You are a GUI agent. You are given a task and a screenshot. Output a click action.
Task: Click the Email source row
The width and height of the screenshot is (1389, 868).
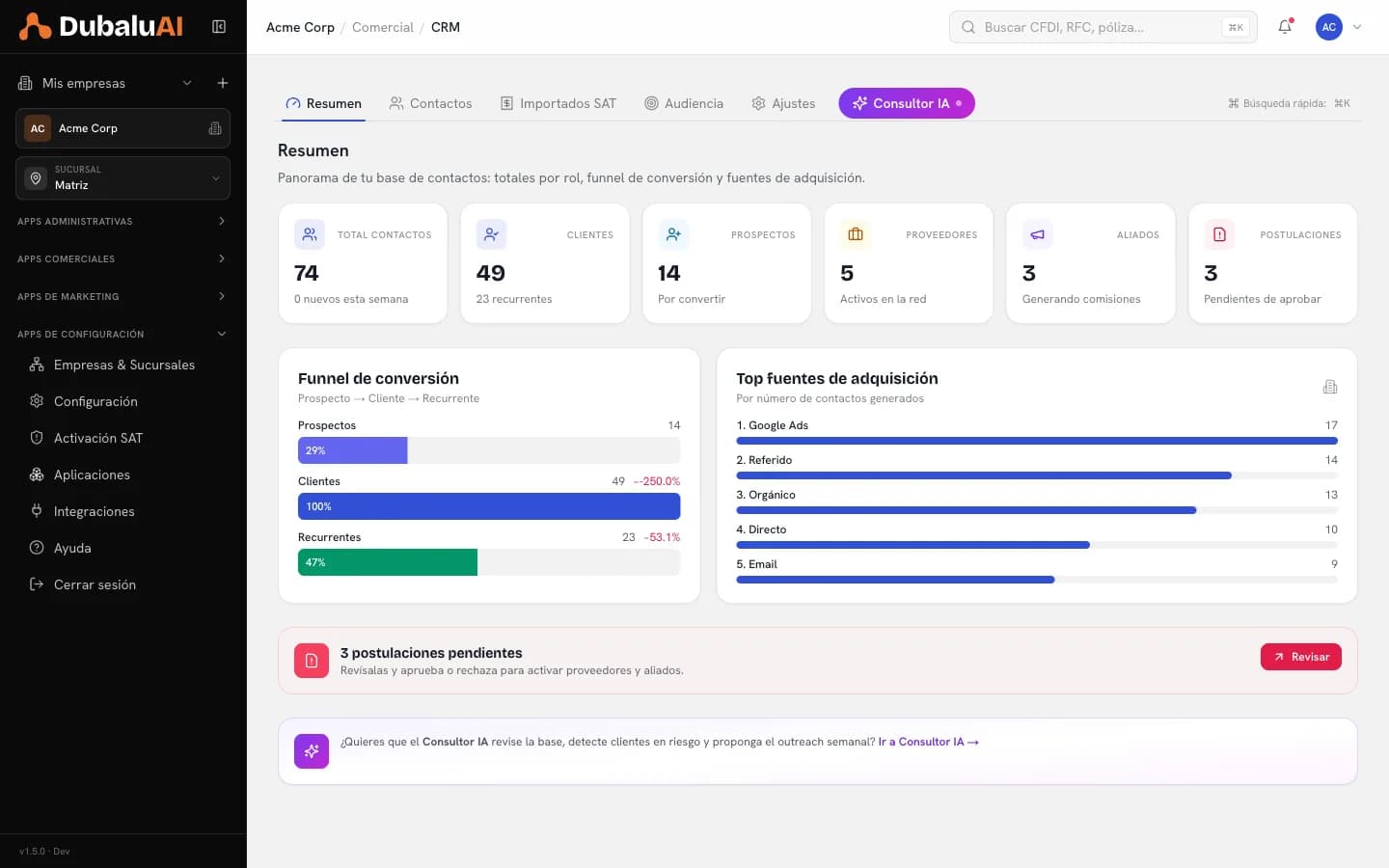(1037, 570)
